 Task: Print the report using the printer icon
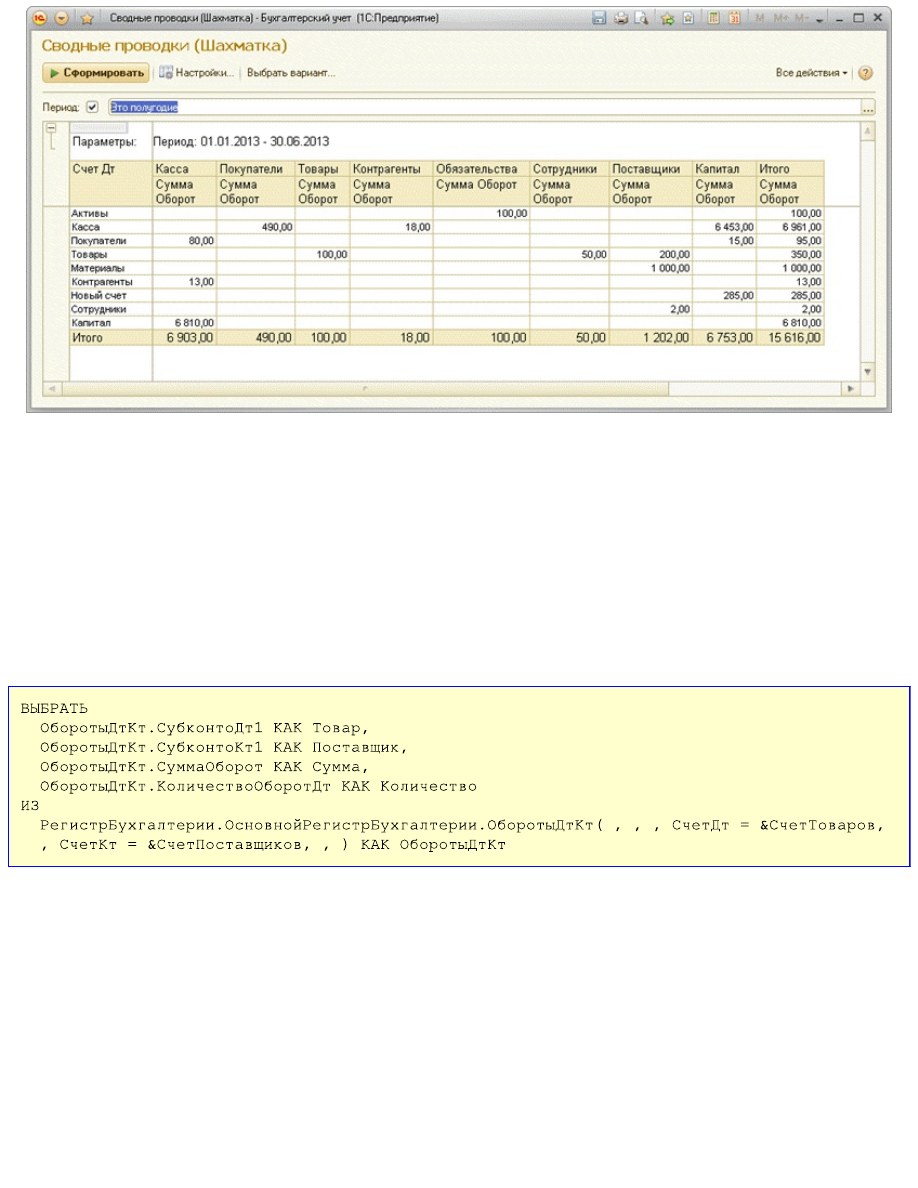[x=620, y=18]
